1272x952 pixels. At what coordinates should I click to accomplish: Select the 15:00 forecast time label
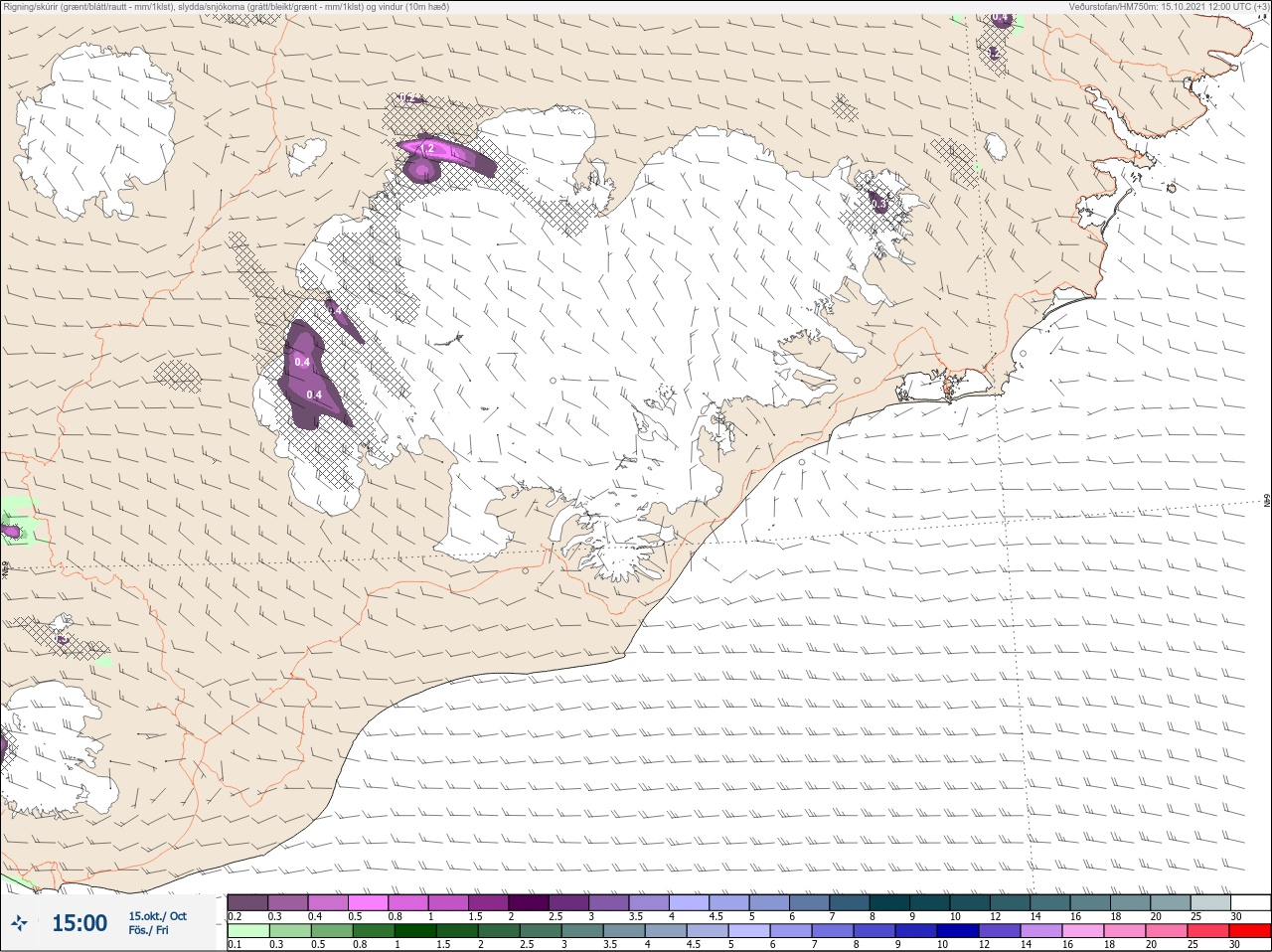[79, 923]
